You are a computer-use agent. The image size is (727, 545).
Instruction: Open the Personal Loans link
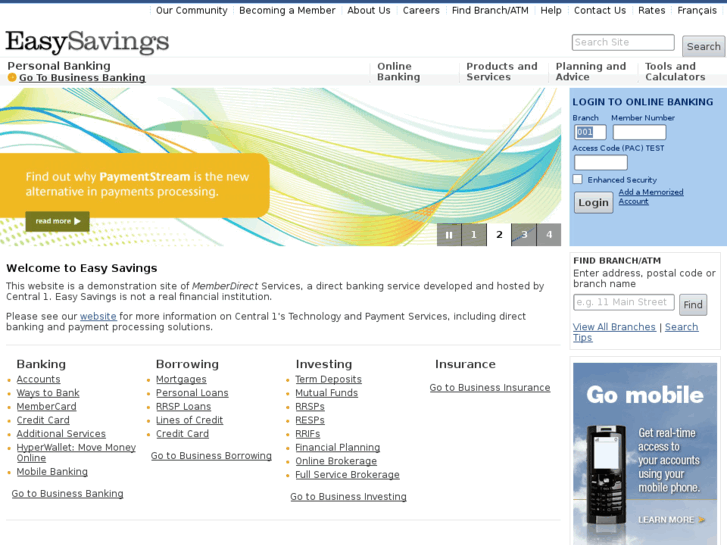(x=192, y=393)
